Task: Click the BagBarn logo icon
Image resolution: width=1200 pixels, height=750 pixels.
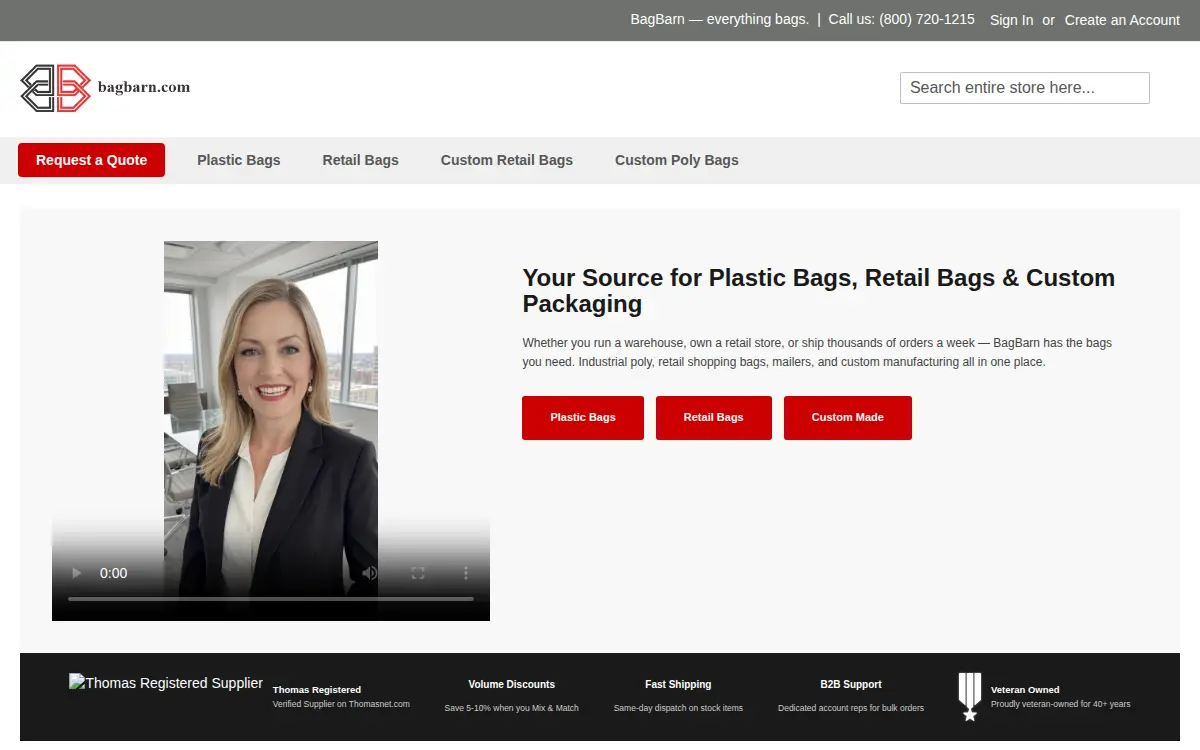Action: point(56,88)
